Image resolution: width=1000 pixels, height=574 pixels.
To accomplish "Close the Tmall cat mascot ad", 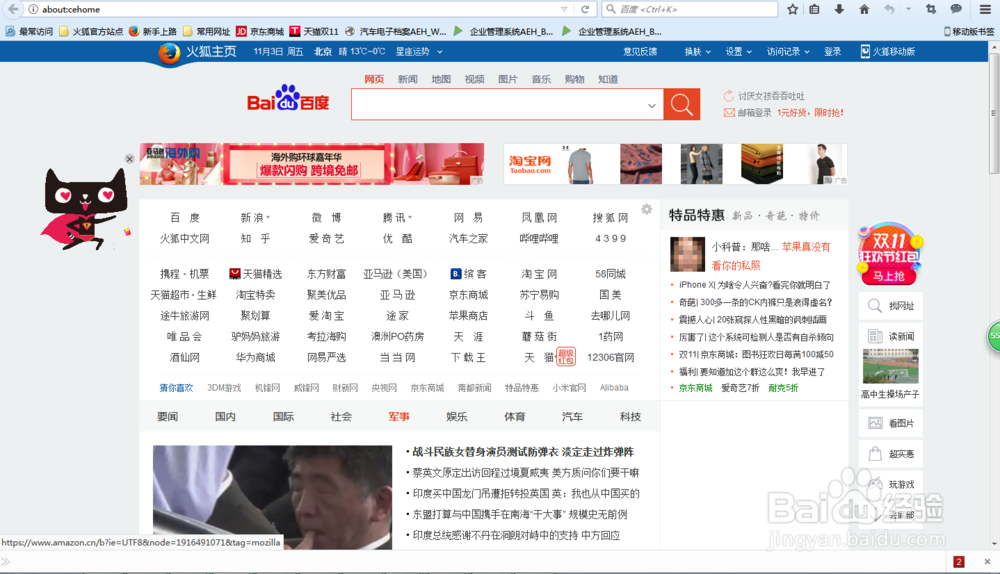I will (129, 159).
